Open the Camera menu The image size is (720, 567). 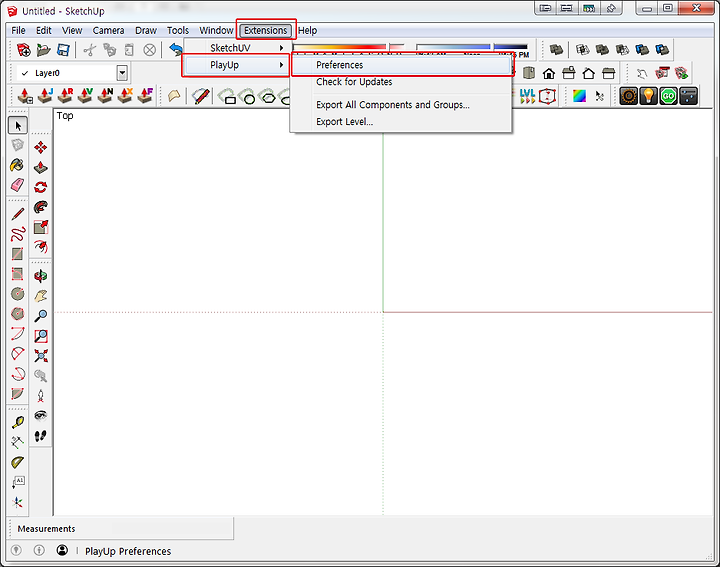pos(108,30)
